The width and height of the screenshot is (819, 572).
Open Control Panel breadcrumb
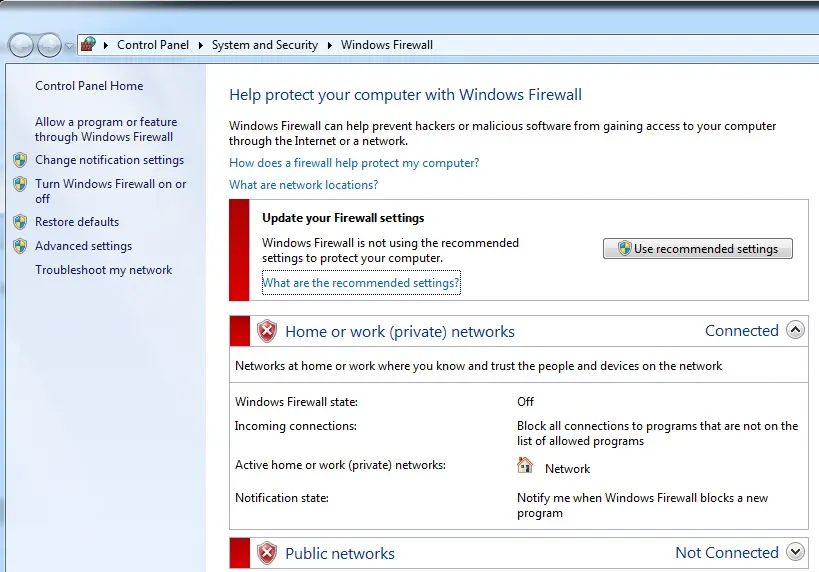pos(153,45)
